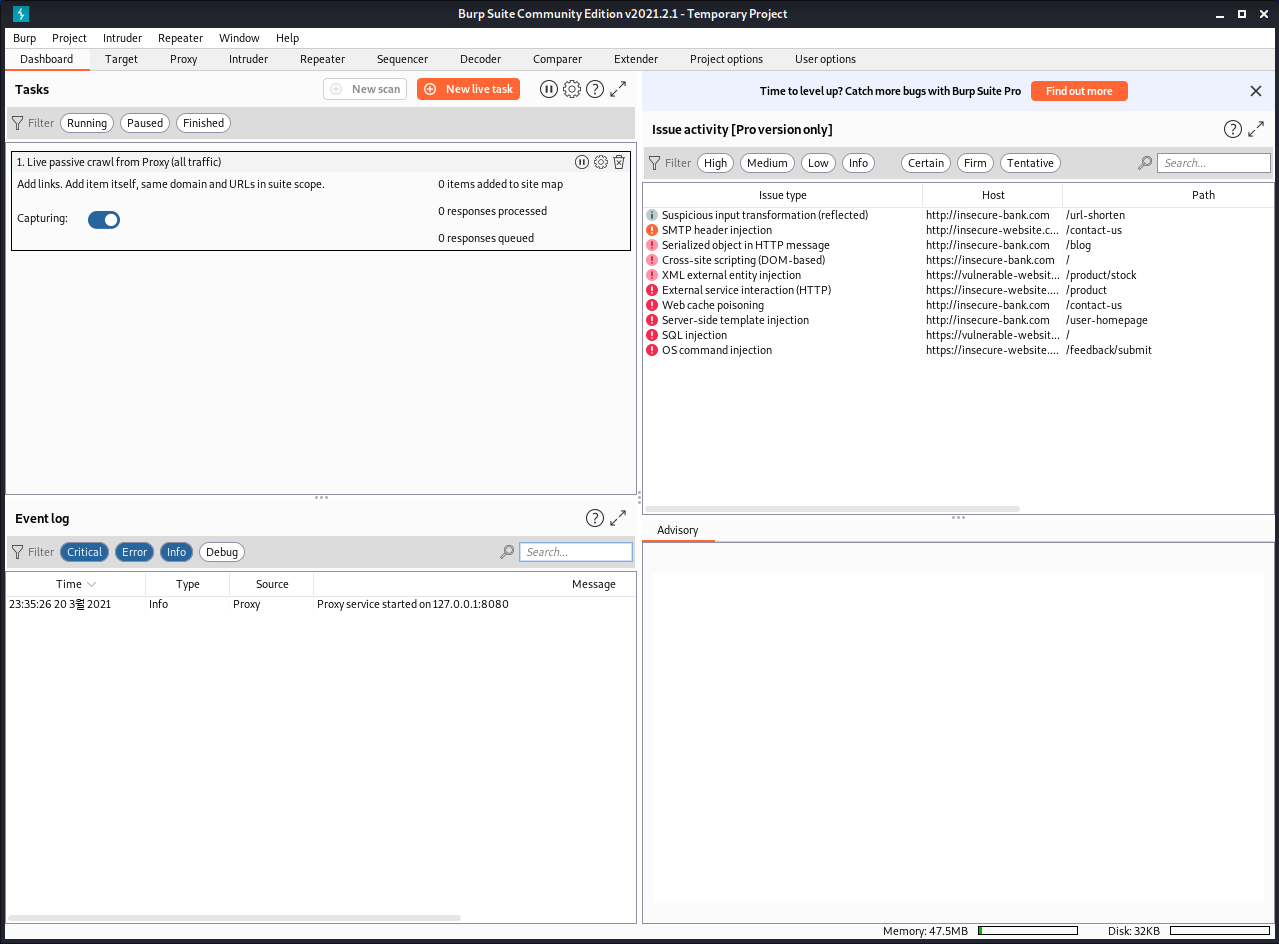Open Event log help icon

tap(595, 518)
